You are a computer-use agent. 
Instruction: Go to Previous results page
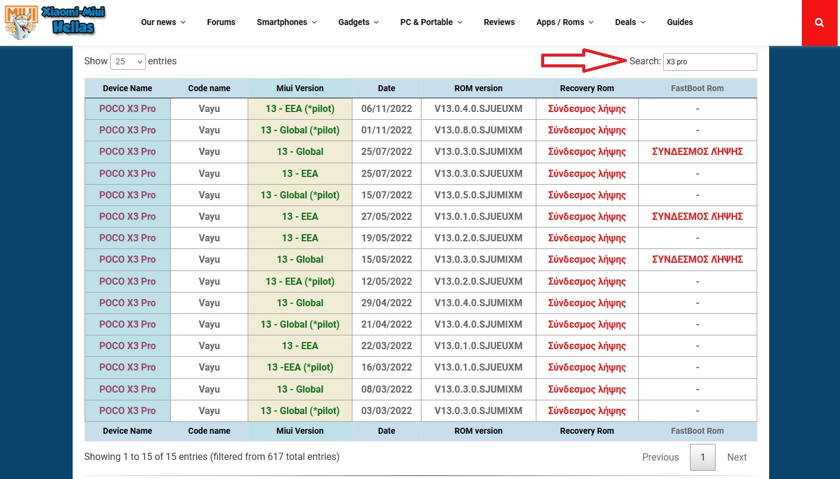coord(660,457)
